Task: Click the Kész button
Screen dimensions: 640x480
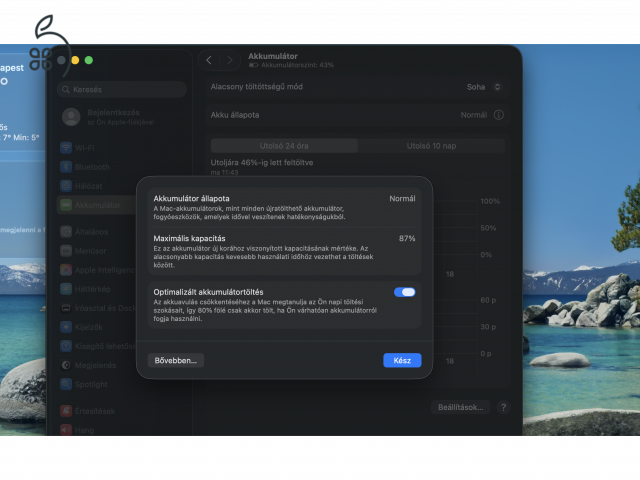Action: [402, 360]
